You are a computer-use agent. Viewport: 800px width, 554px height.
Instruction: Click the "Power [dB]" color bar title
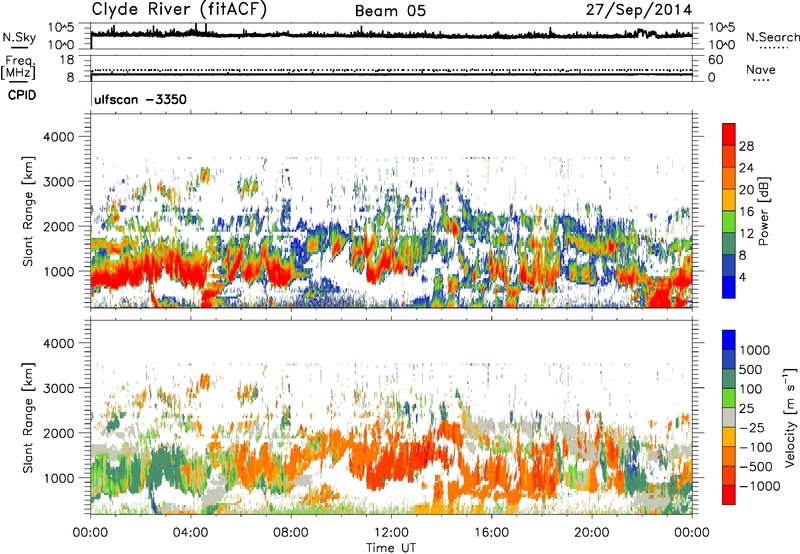(763, 211)
